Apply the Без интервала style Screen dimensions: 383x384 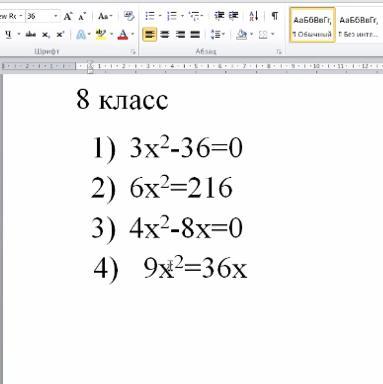359,25
